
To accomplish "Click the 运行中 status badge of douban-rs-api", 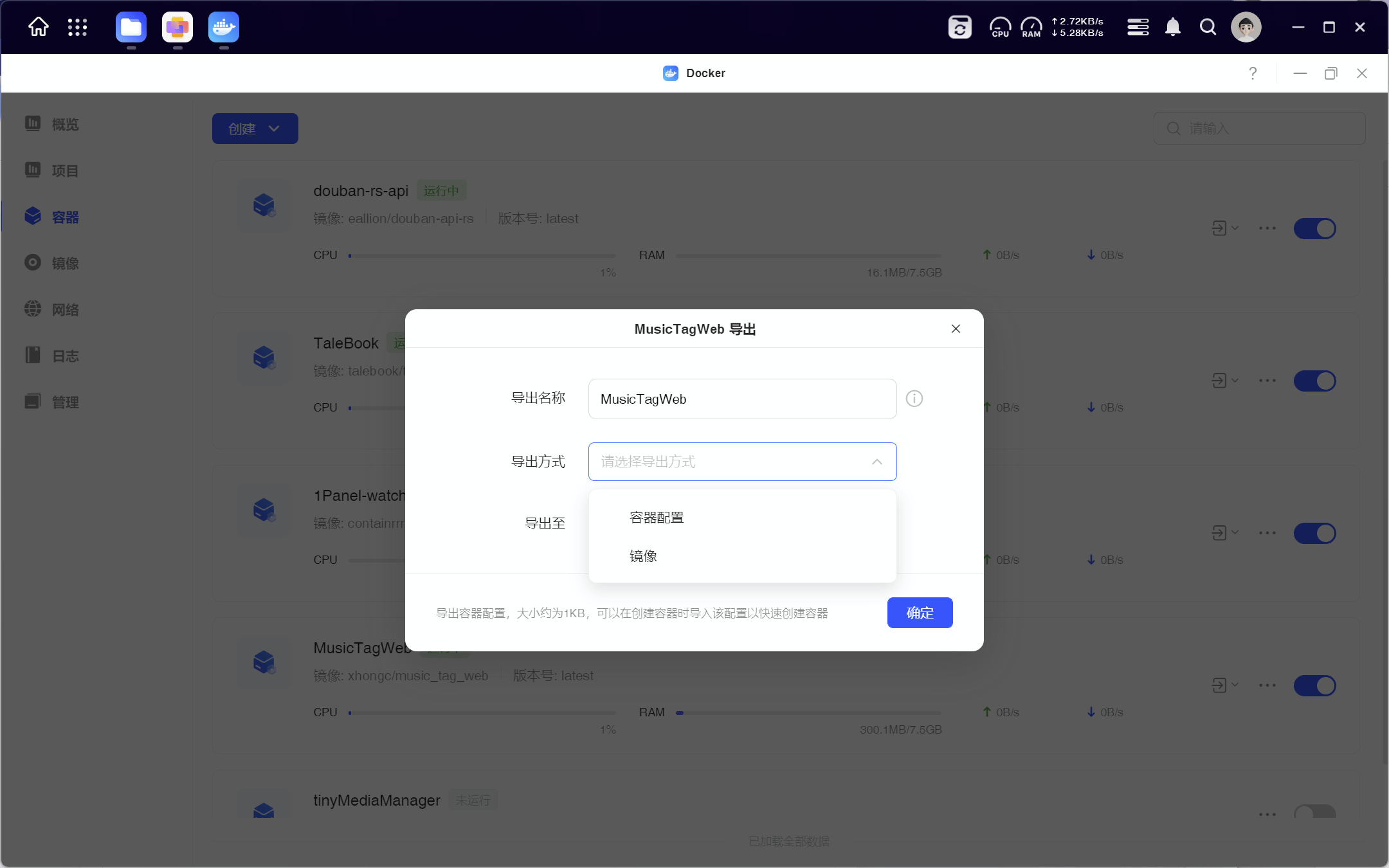I will click(x=442, y=191).
